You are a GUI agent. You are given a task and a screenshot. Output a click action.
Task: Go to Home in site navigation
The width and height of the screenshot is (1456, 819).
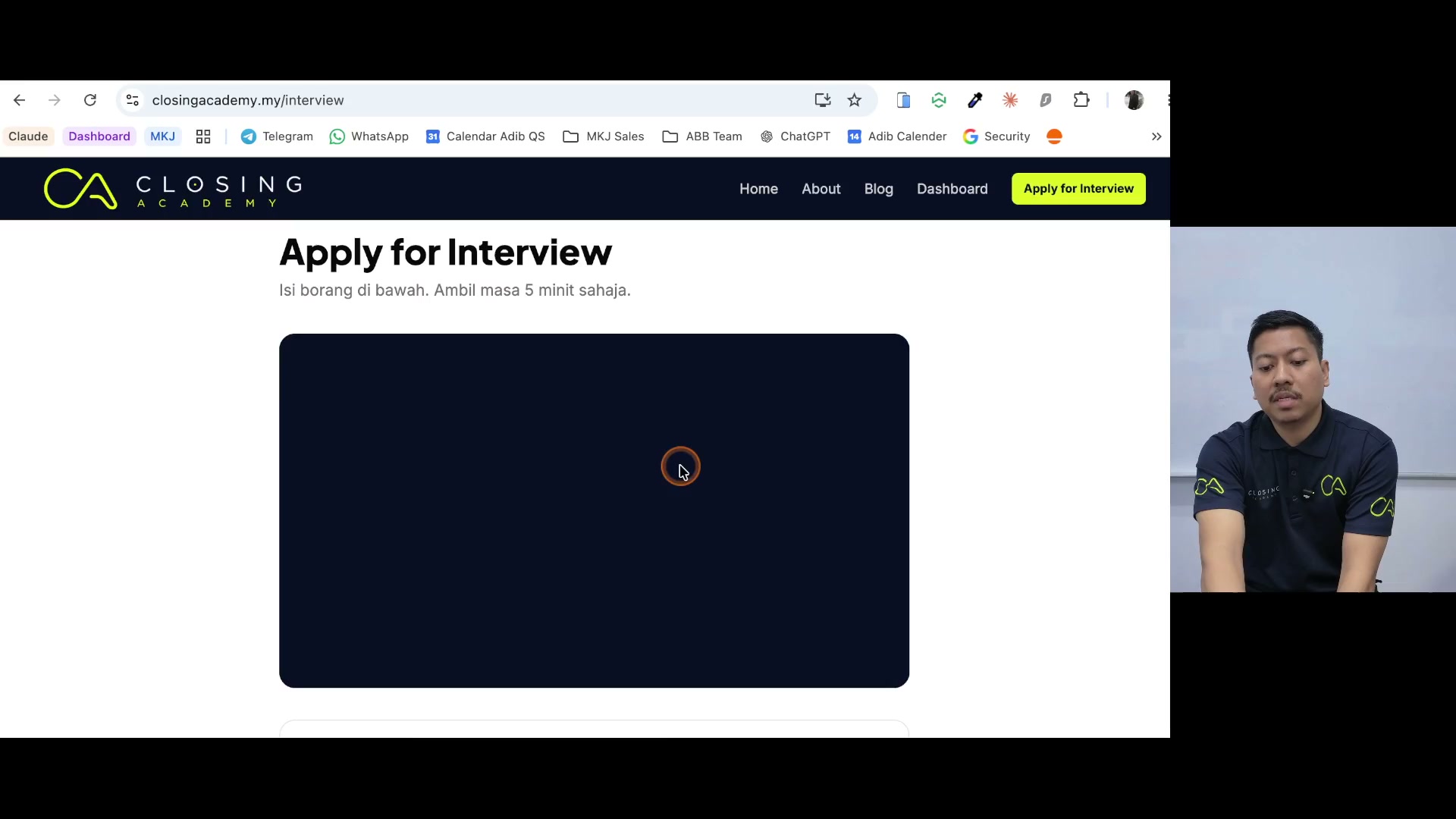click(x=758, y=189)
